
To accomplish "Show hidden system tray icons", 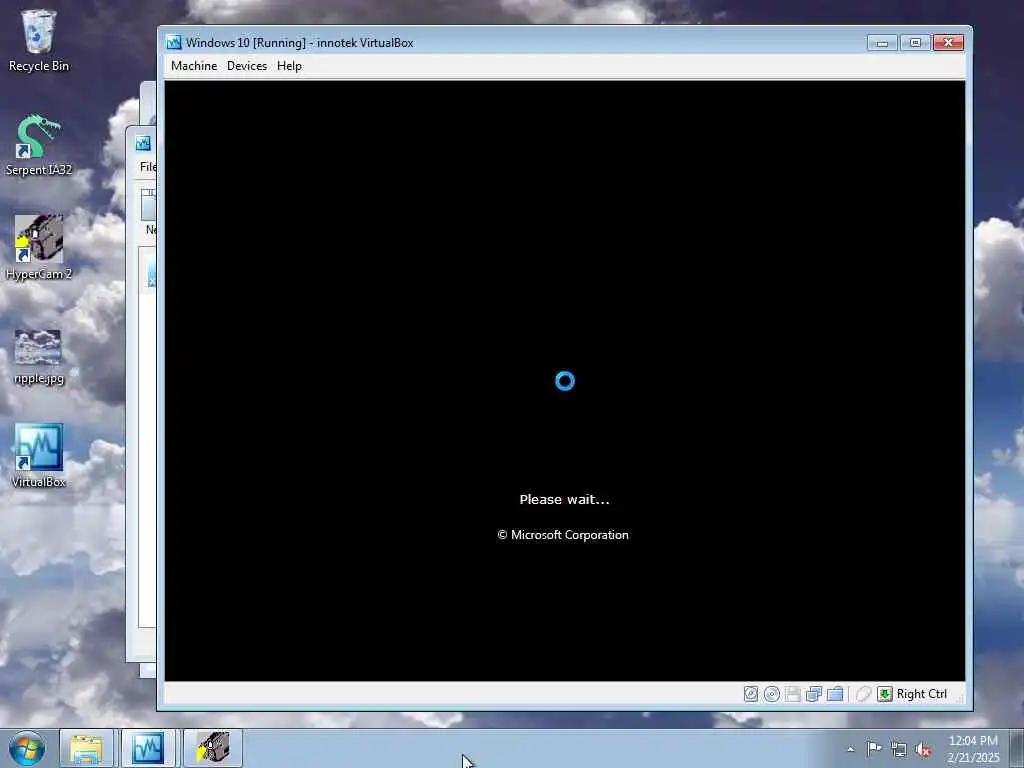I will 850,749.
